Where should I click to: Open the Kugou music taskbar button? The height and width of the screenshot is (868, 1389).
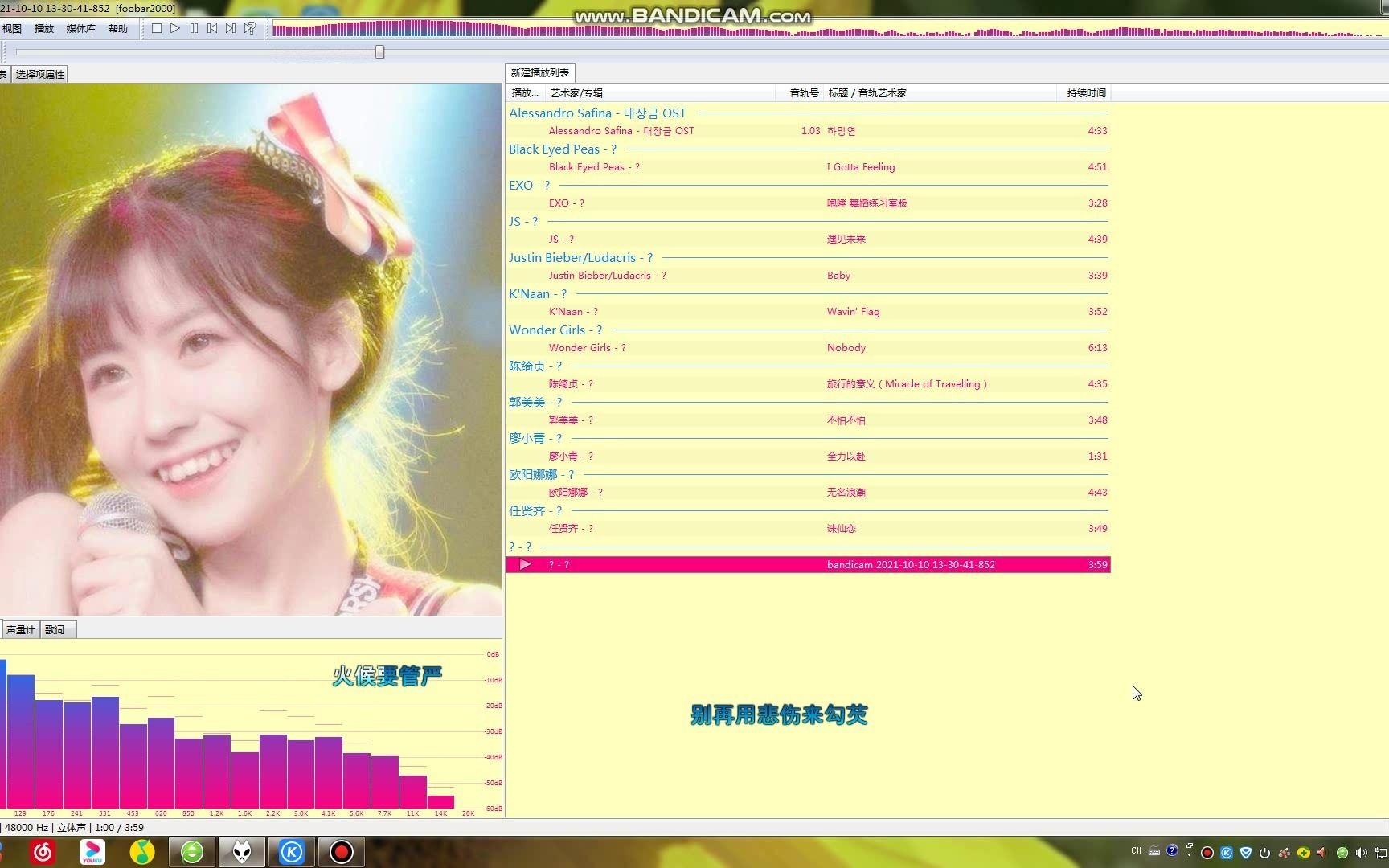[x=292, y=852]
